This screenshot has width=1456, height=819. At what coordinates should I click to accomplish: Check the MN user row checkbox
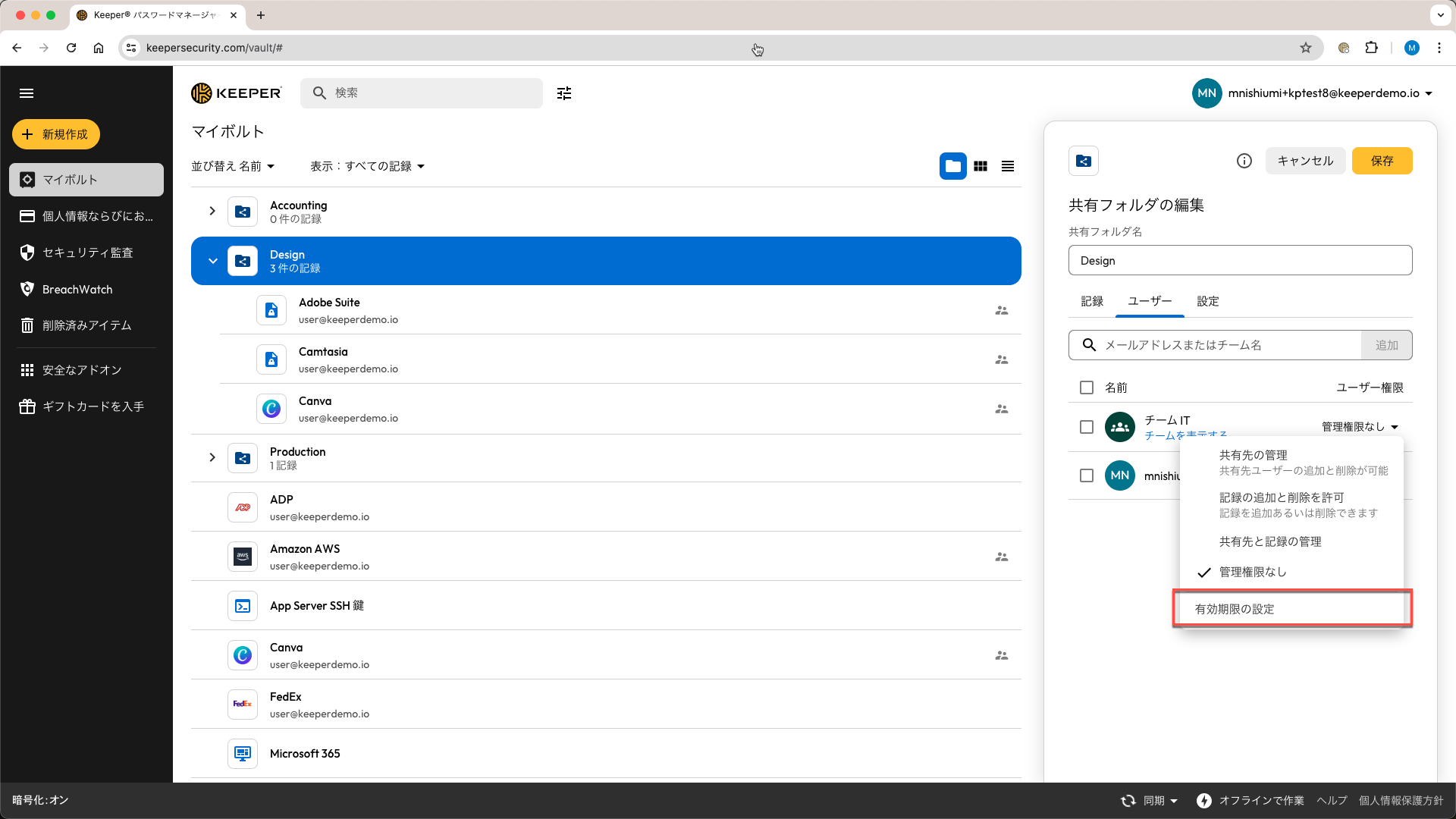click(1087, 475)
